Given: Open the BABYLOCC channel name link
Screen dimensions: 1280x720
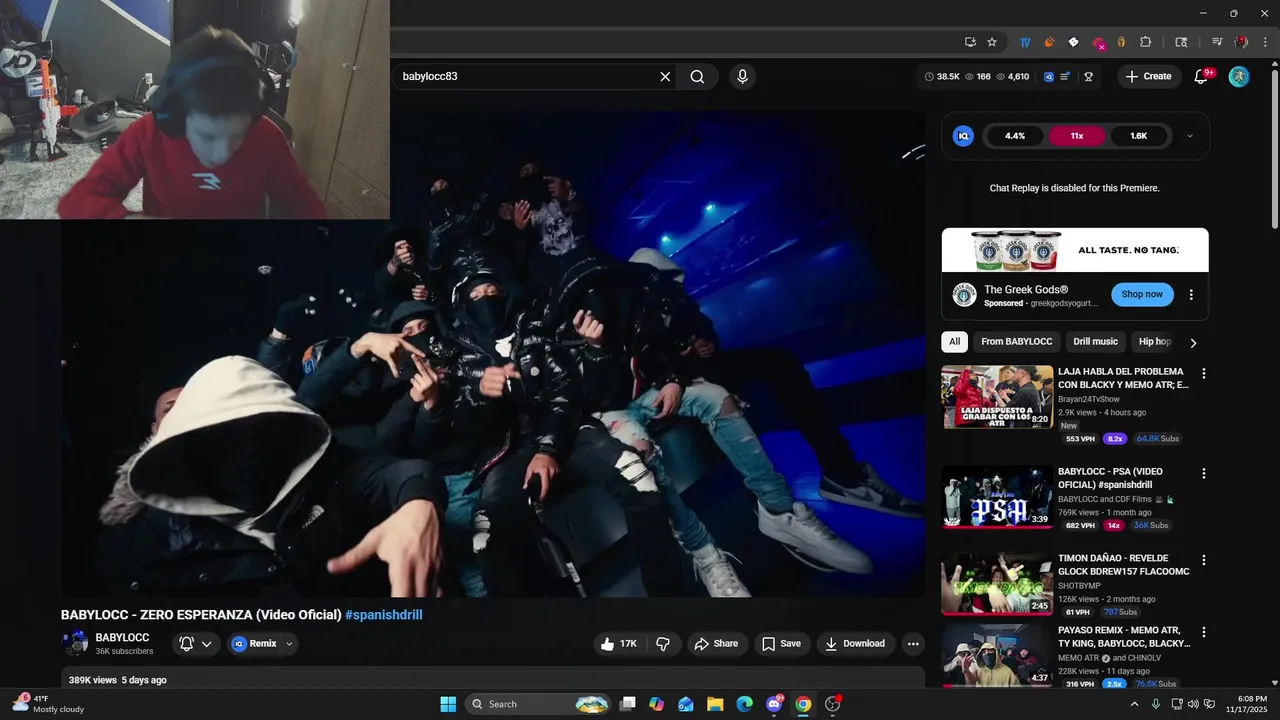Looking at the screenshot, I should (x=122, y=638).
